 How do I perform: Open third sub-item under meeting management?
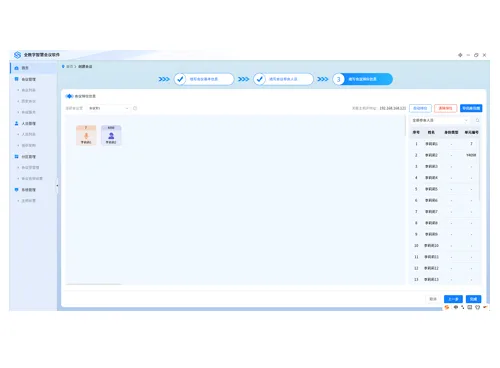(29, 112)
